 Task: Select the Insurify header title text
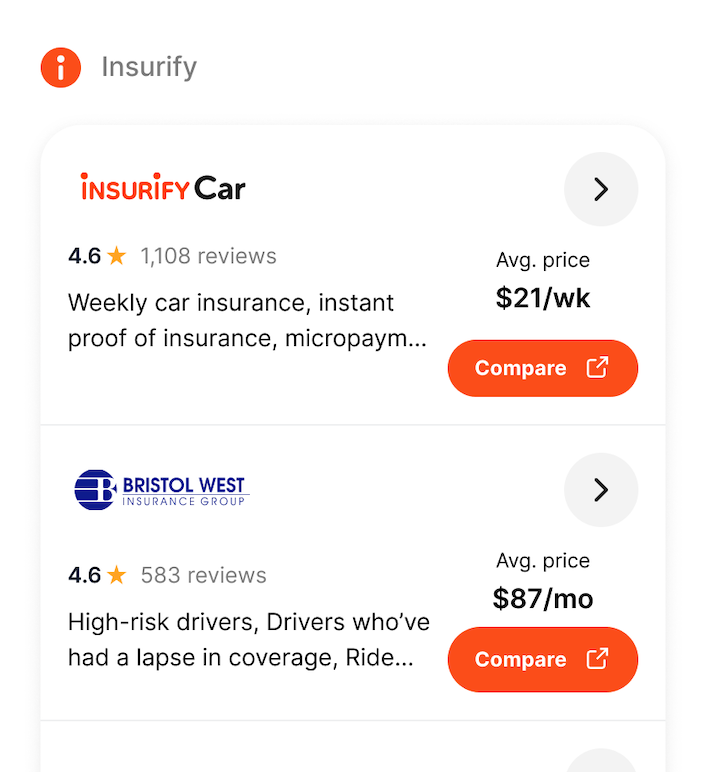[149, 67]
